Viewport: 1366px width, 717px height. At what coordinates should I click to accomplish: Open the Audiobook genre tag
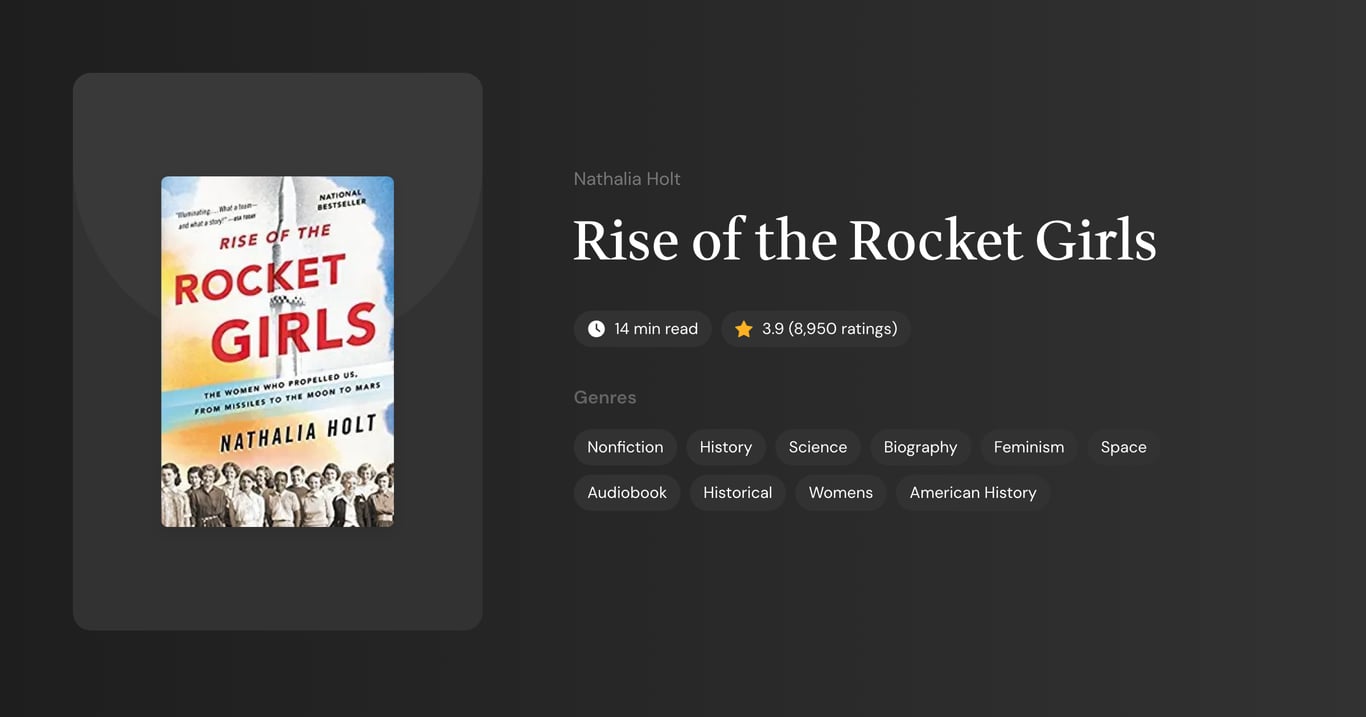click(627, 492)
